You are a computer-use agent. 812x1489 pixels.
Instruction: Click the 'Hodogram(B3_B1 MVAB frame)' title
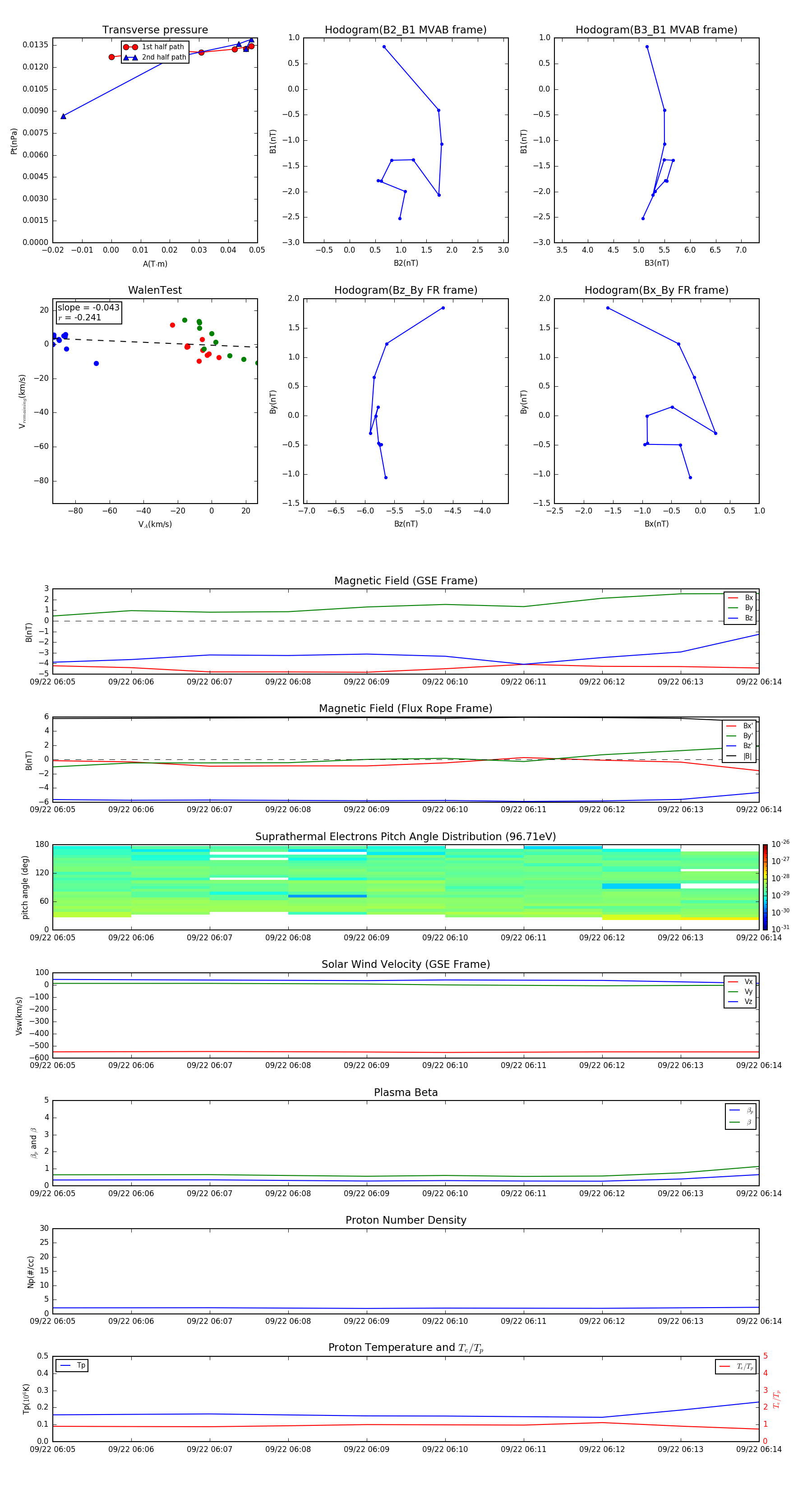click(x=656, y=30)
